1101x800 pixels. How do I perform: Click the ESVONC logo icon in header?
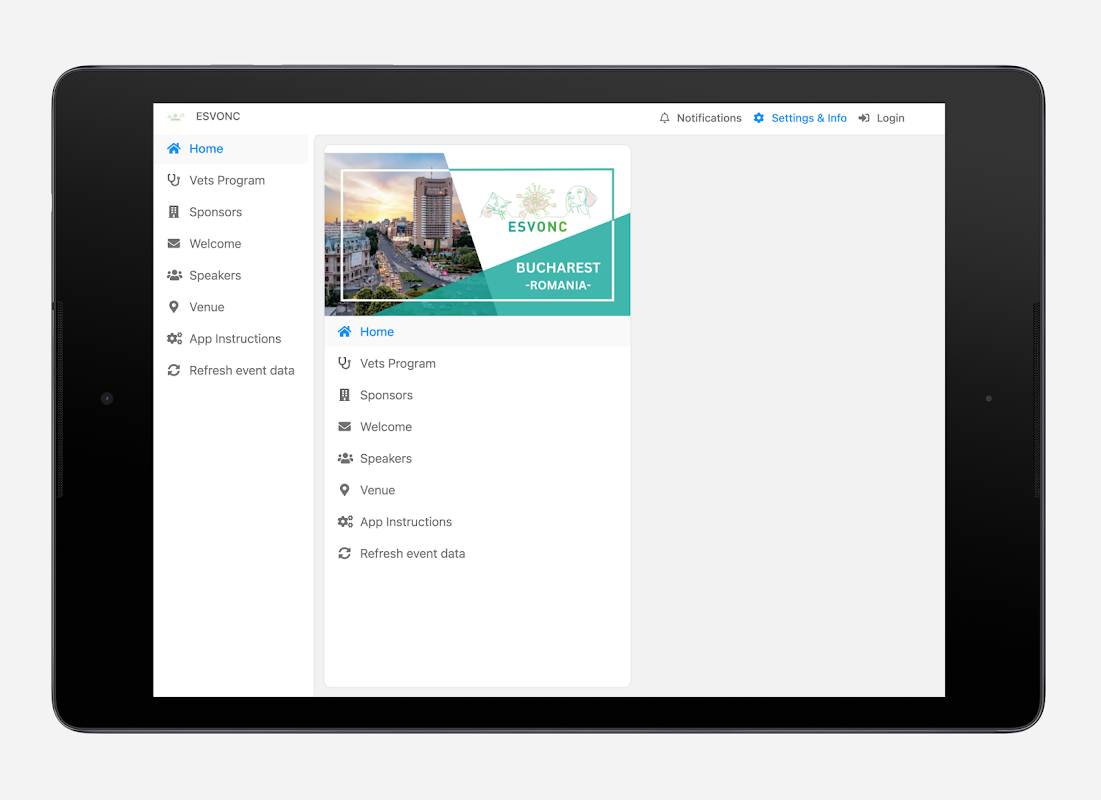176,117
